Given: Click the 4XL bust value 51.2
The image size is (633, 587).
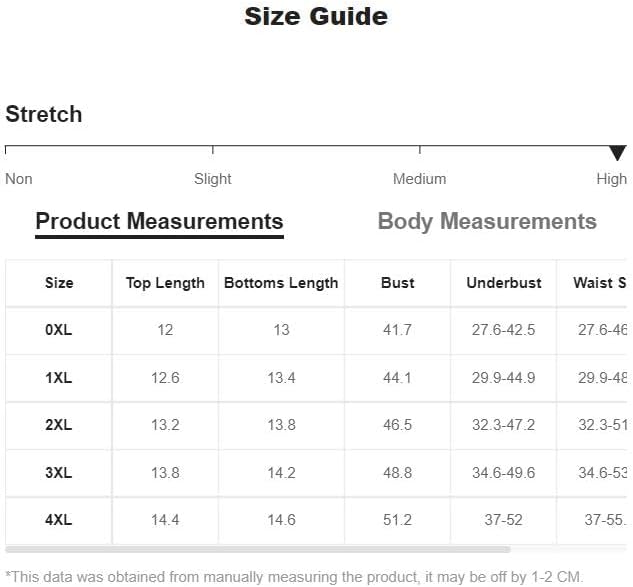Looking at the screenshot, I should (x=398, y=520).
